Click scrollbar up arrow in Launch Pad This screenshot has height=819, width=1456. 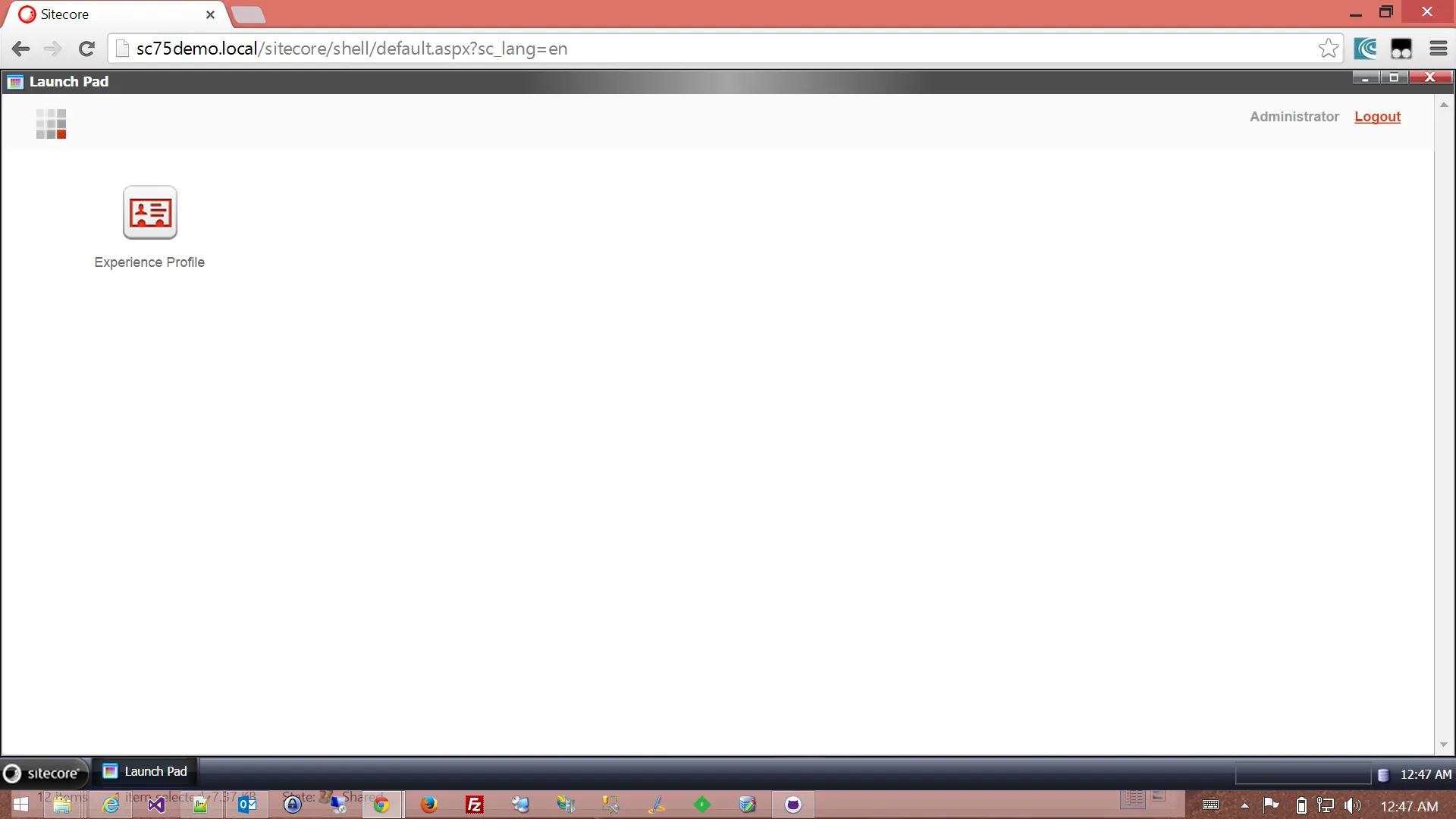coord(1444,105)
